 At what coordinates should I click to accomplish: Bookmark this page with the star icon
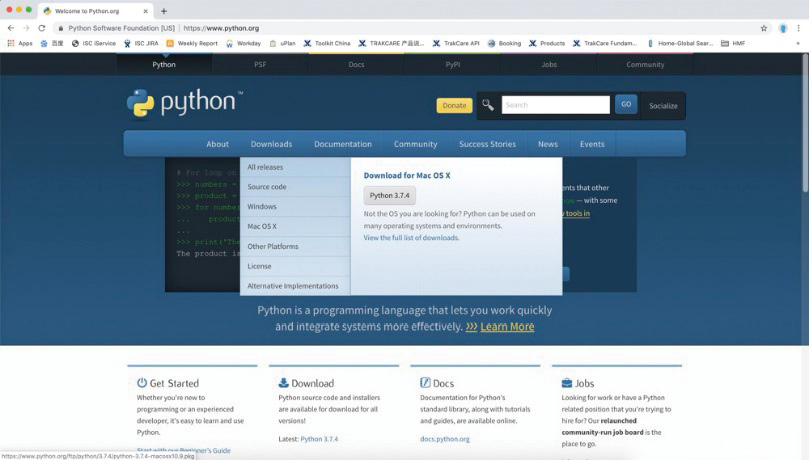pyautogui.click(x=764, y=28)
